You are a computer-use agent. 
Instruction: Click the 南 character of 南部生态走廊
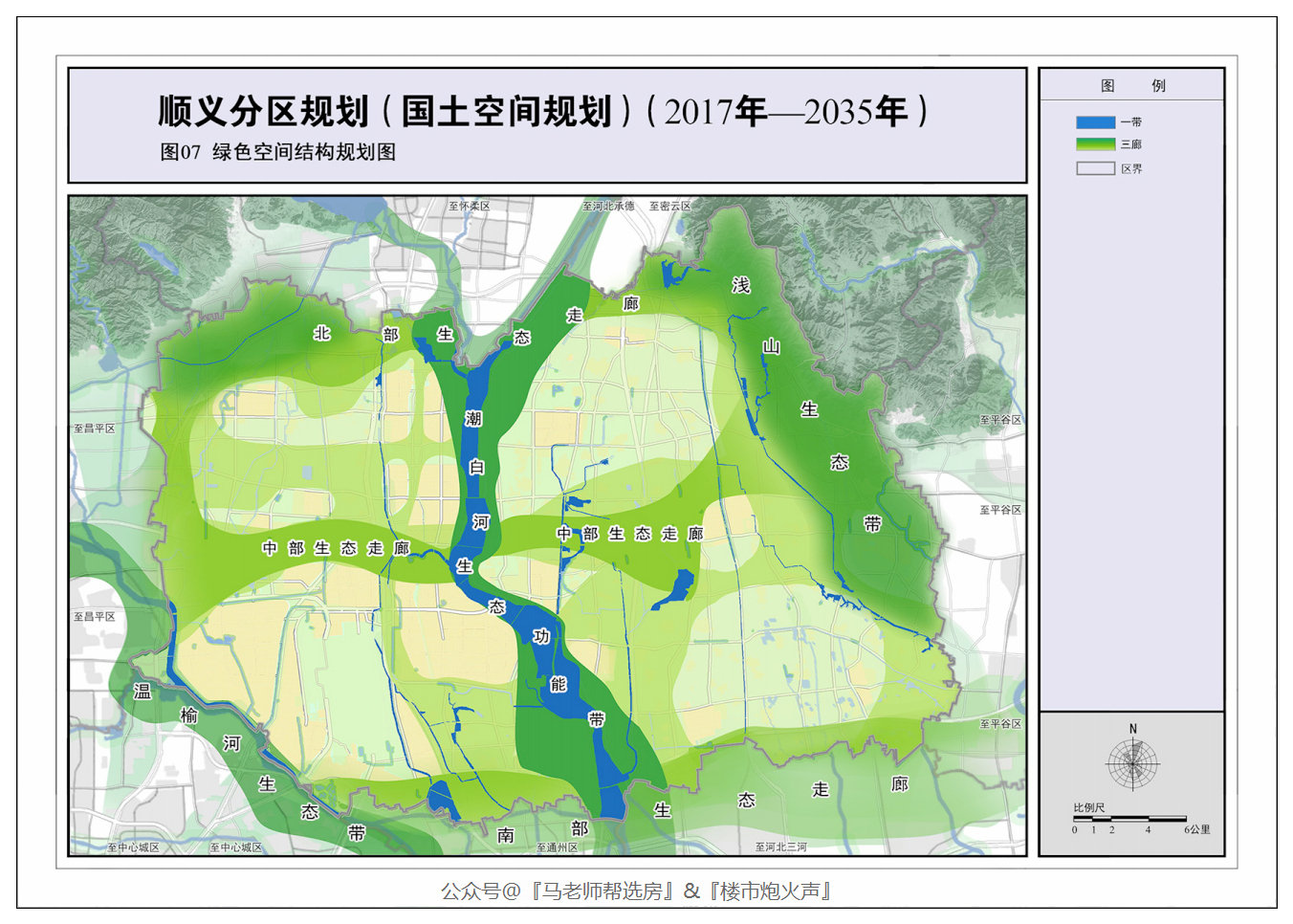[506, 835]
